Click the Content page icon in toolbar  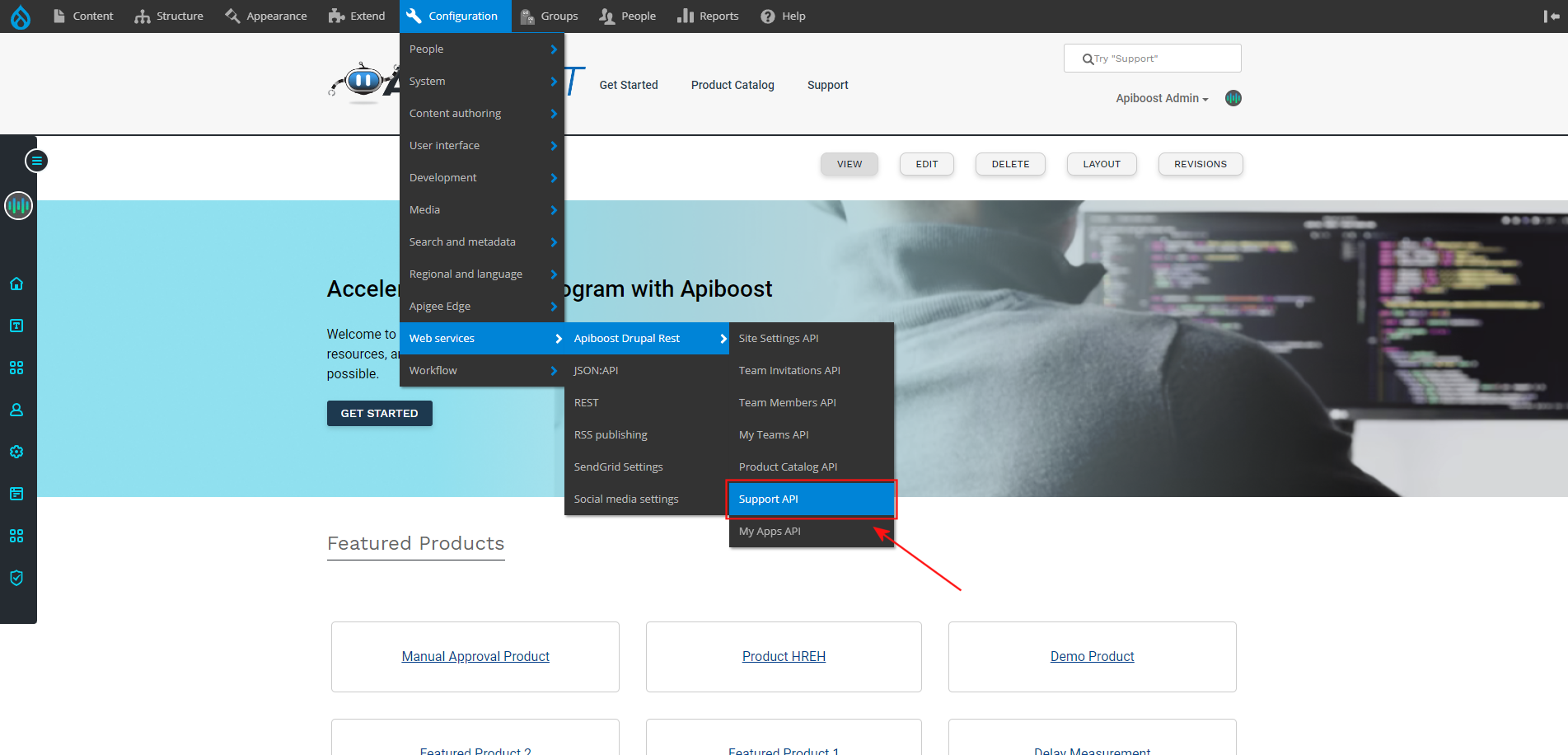point(59,16)
